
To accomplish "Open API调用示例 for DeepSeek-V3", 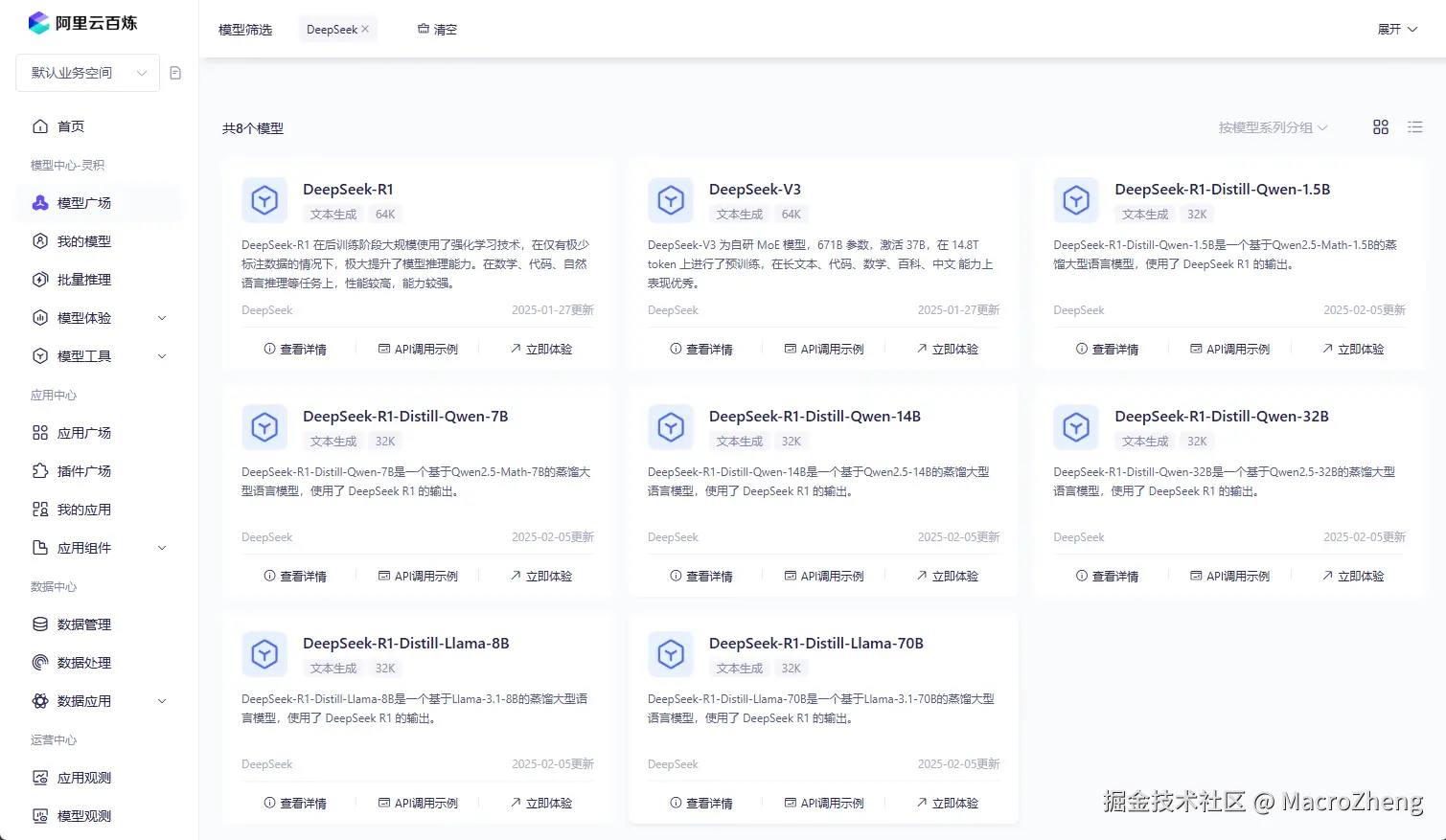I will [824, 350].
